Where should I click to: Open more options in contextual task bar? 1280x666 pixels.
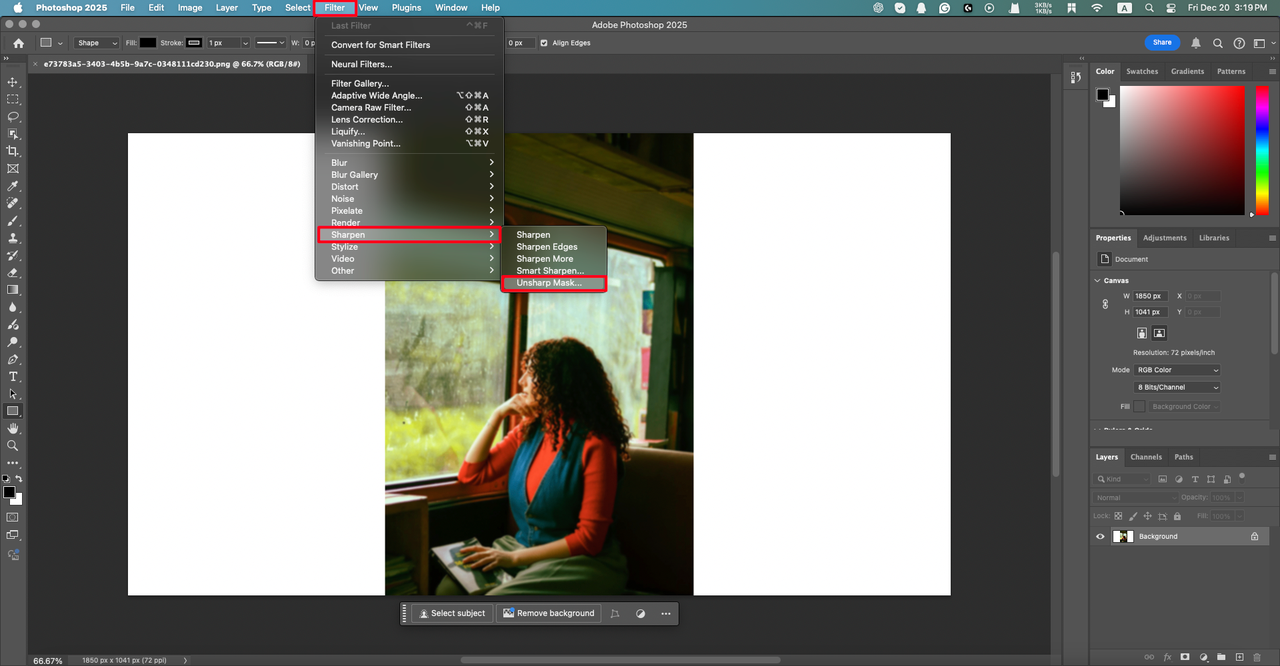666,613
